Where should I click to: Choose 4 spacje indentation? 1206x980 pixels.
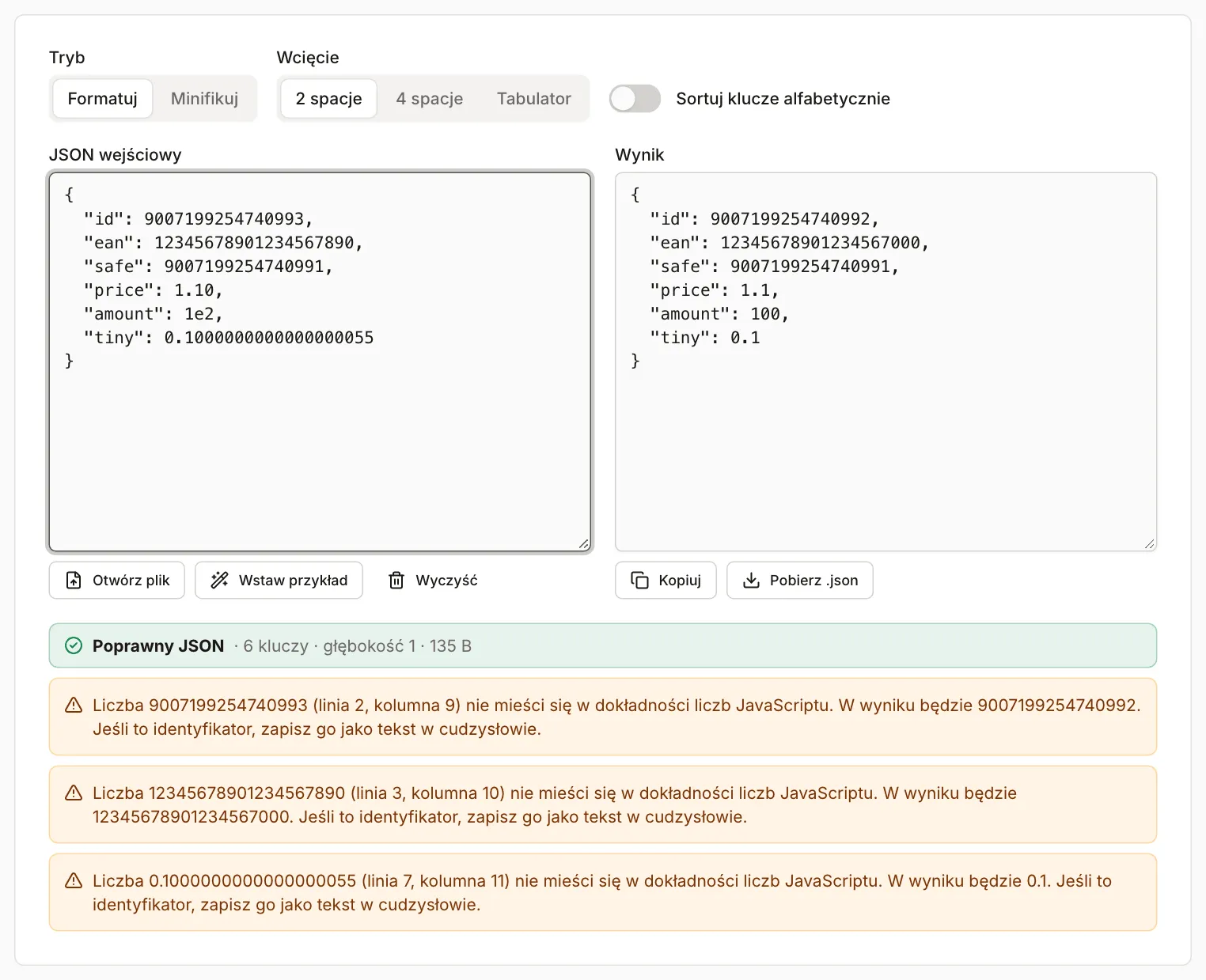coord(430,99)
